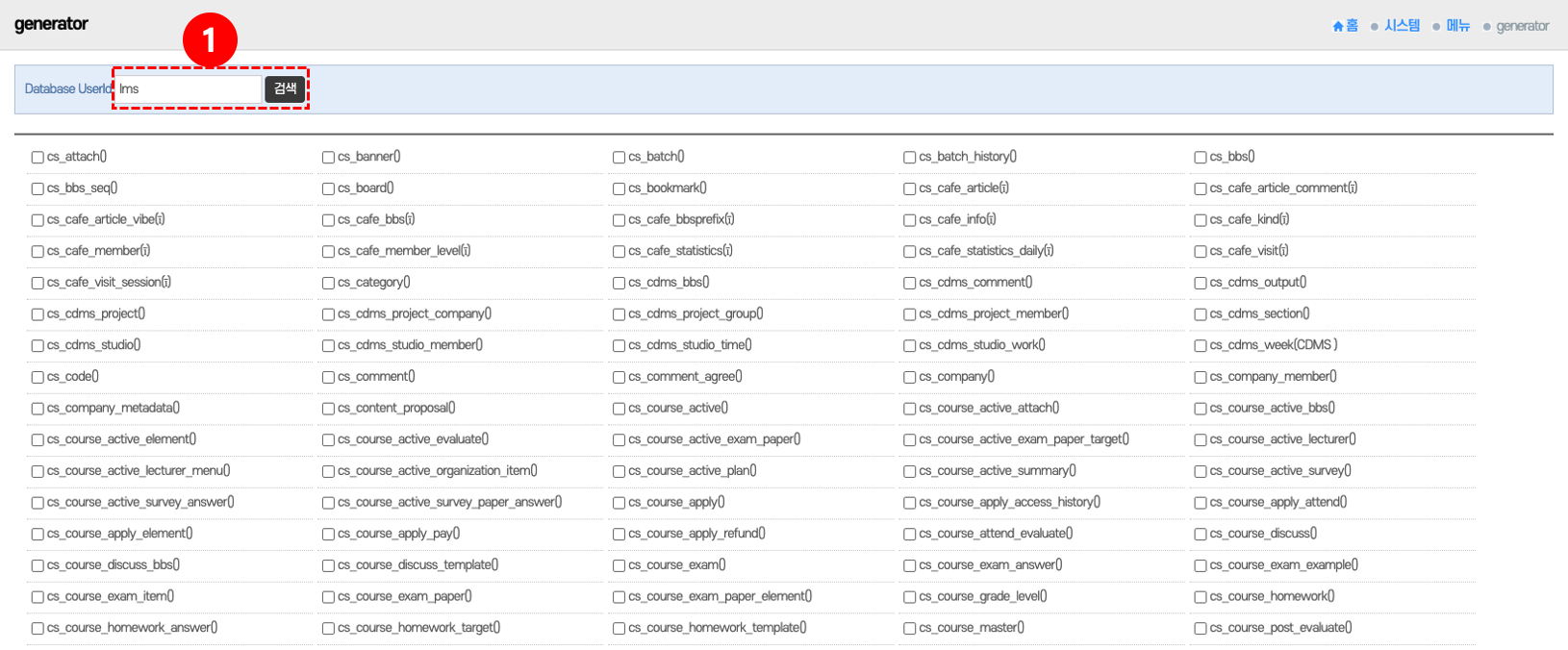Check the cs_cafe_article_comment checkbox
This screenshot has width=1568, height=650.
(1201, 189)
